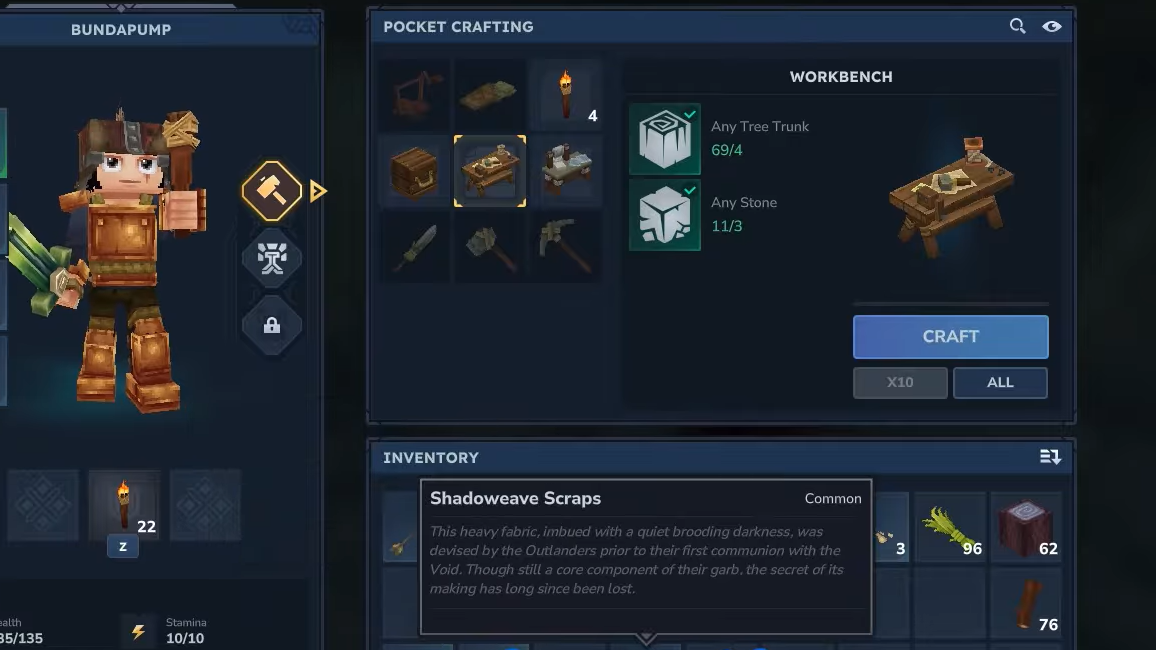The width and height of the screenshot is (1156, 650).
Task: Click the ALL craft quantity button
Action: [x=1000, y=382]
